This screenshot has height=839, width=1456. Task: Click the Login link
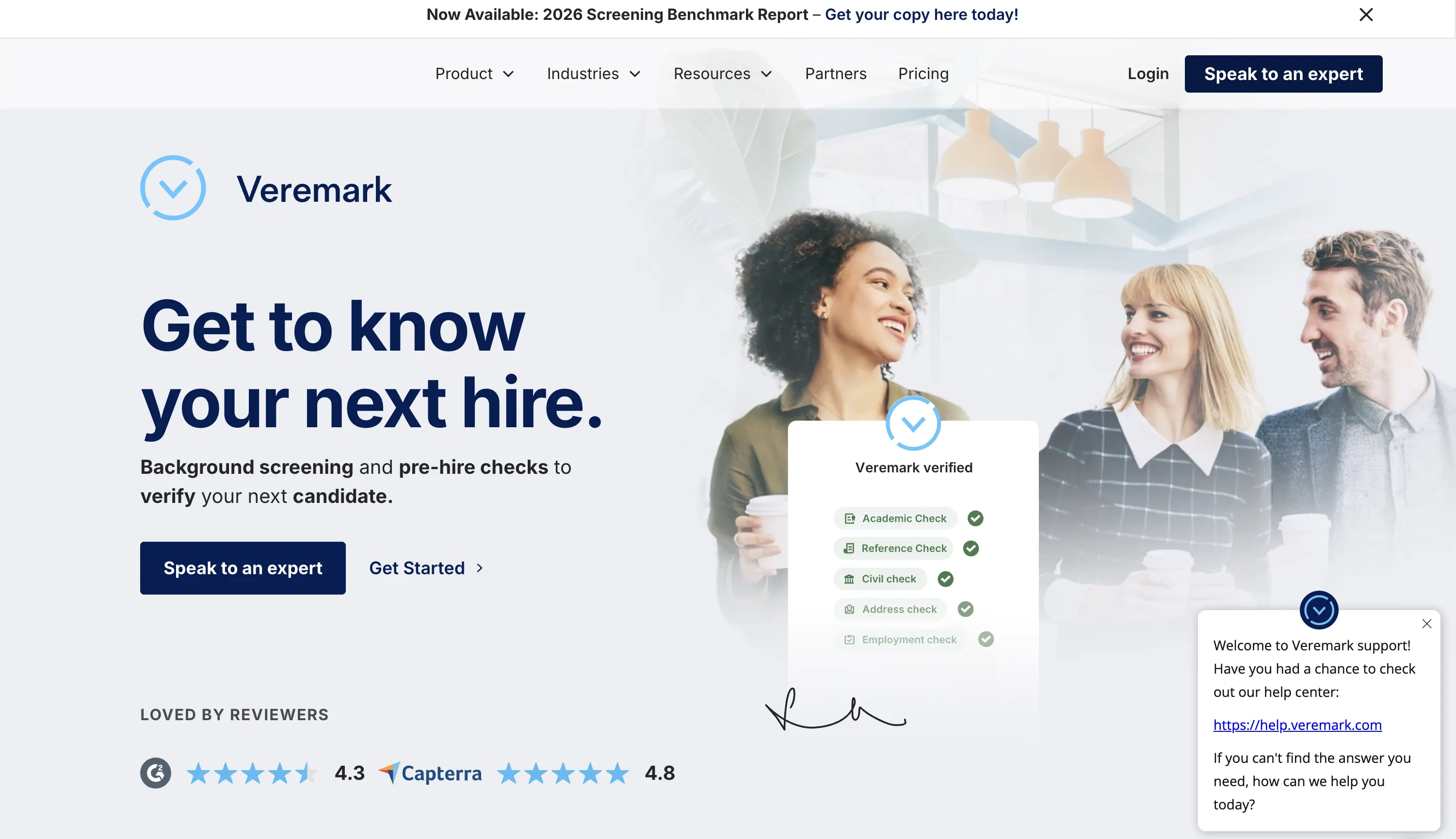[x=1148, y=74]
